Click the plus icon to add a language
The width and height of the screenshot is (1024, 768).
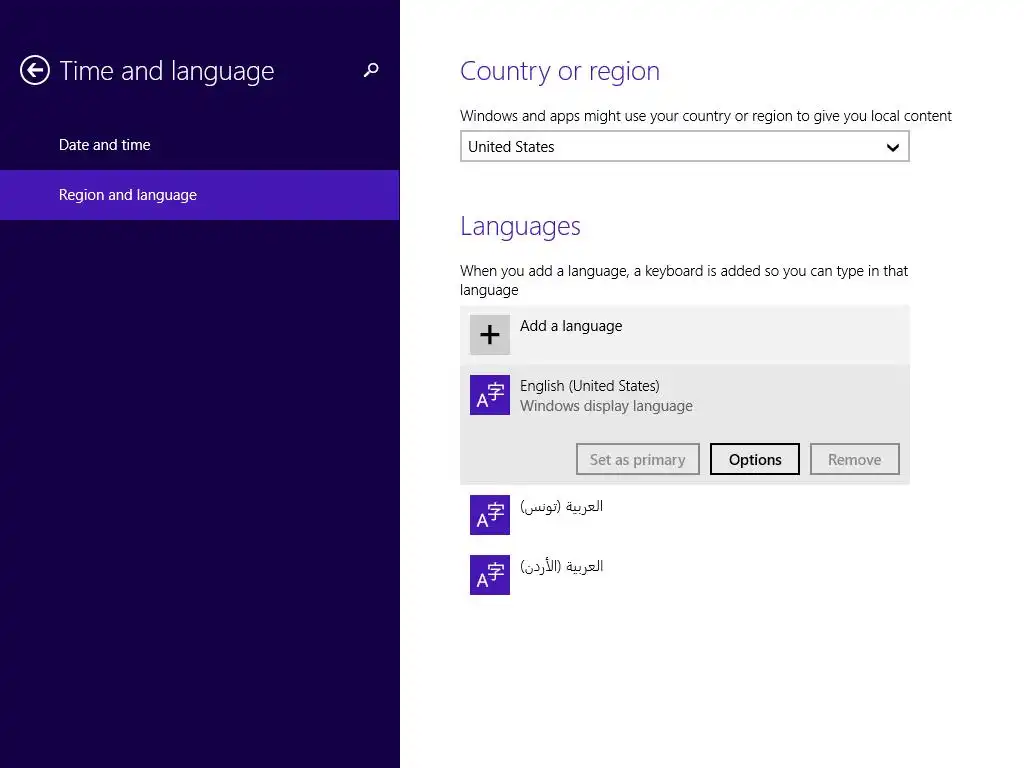490,335
